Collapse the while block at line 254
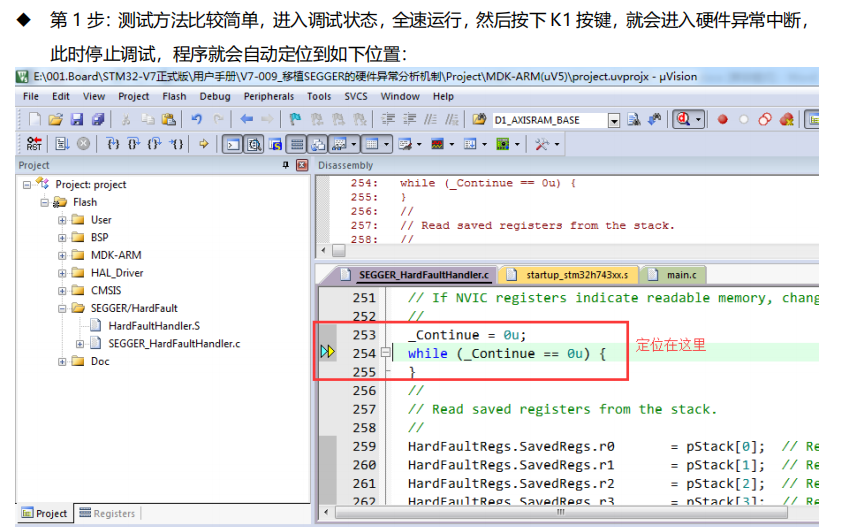This screenshot has width=850, height=527. tap(385, 353)
